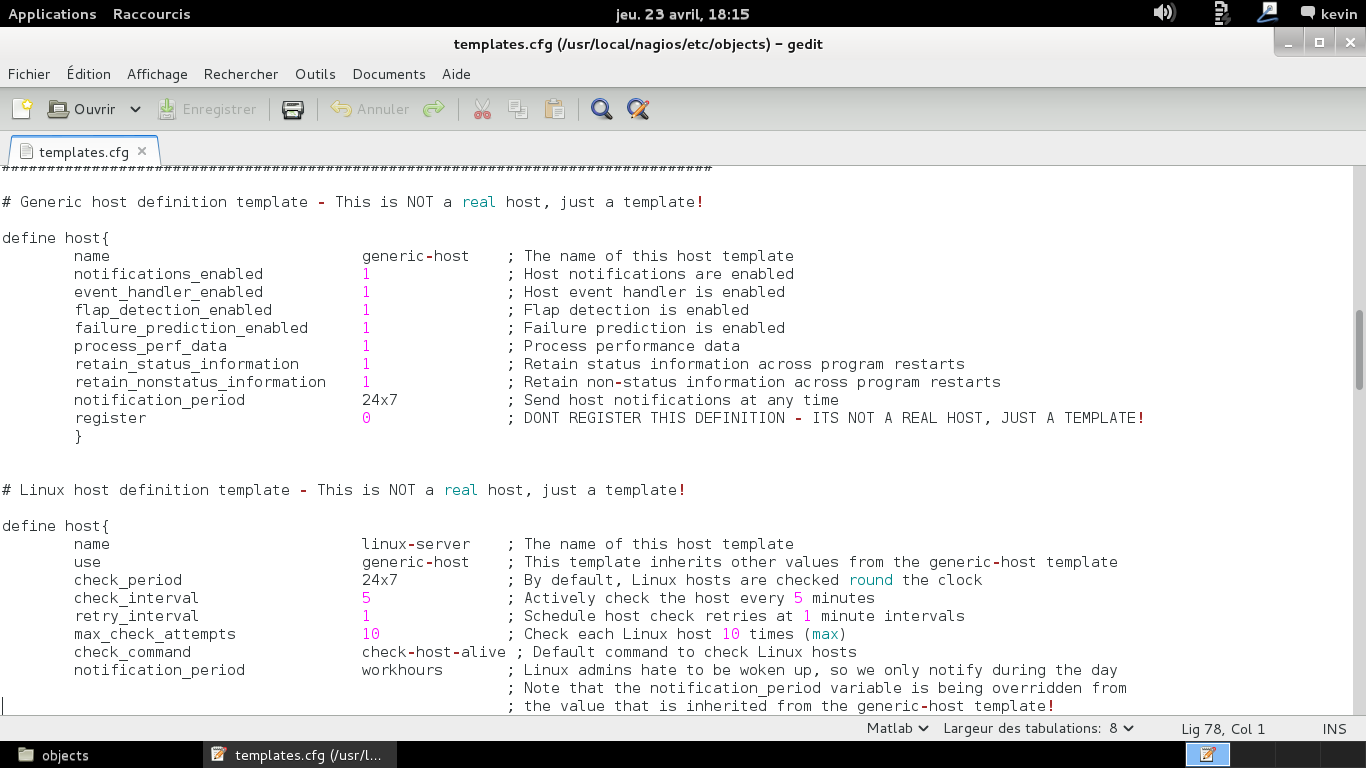Click the check_command directive
The width and height of the screenshot is (1366, 768).
click(132, 652)
